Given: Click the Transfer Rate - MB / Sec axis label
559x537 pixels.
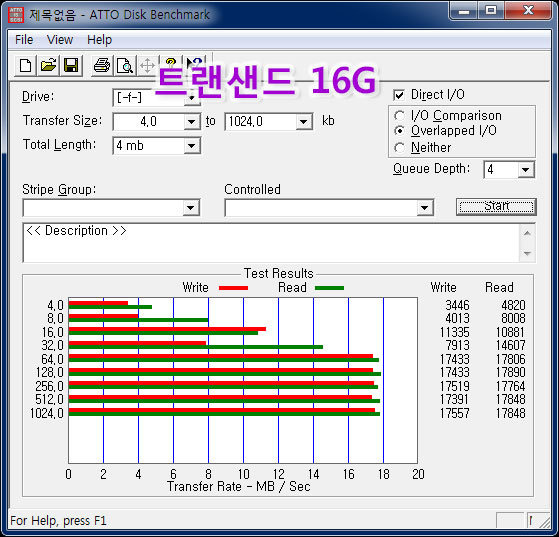Looking at the screenshot, I should 239,486.
